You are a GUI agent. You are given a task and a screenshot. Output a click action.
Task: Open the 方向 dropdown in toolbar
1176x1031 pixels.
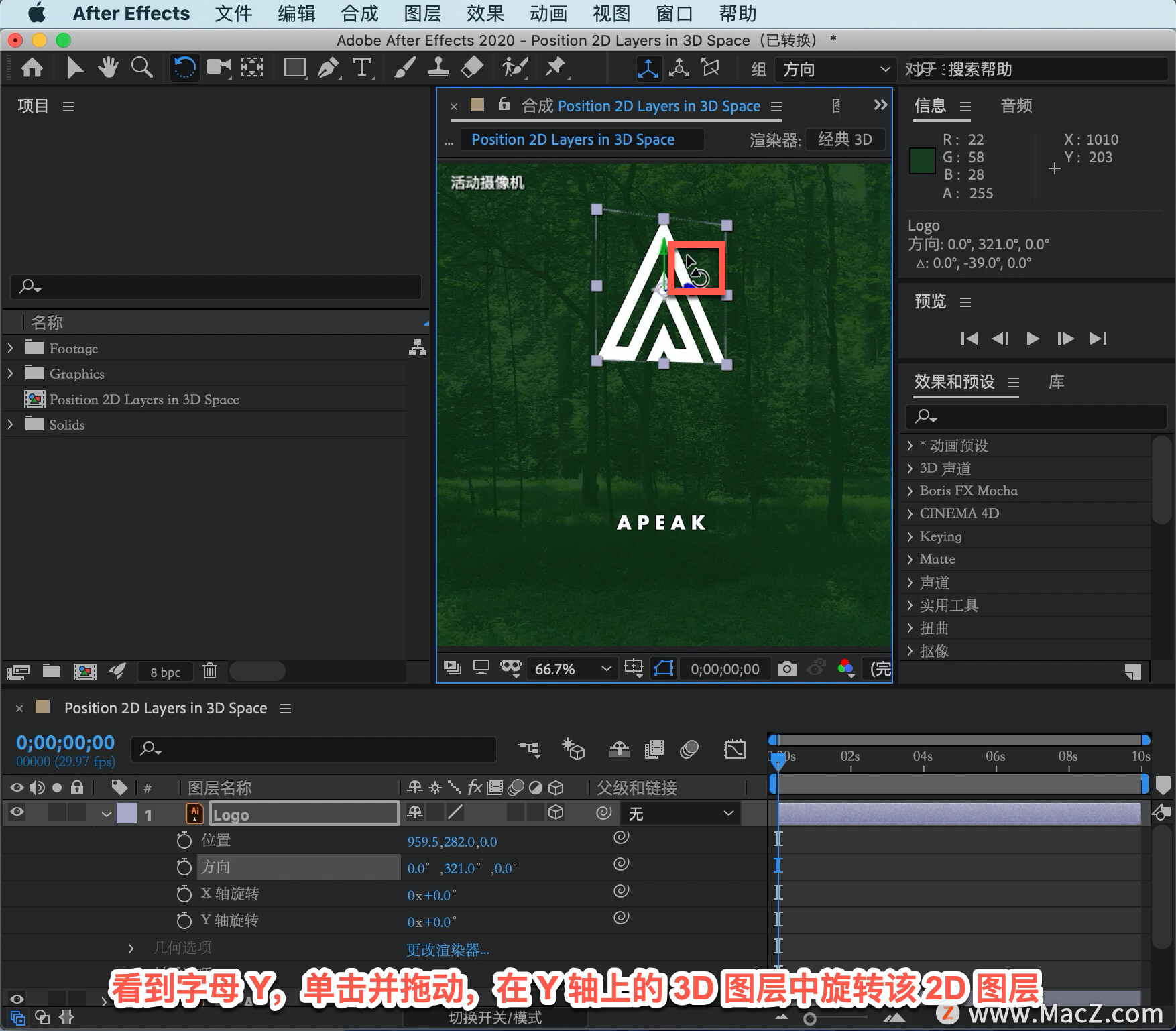[836, 69]
